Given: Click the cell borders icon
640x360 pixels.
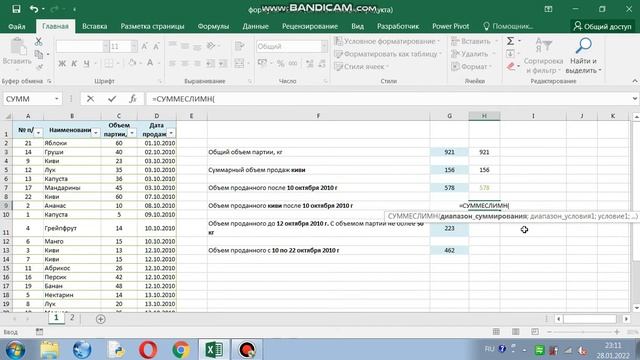Looking at the screenshot, I should point(109,63).
